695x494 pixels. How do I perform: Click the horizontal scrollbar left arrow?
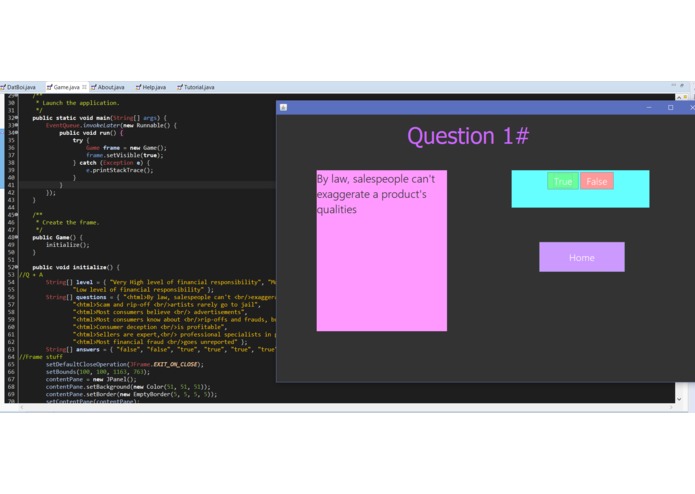21,407
